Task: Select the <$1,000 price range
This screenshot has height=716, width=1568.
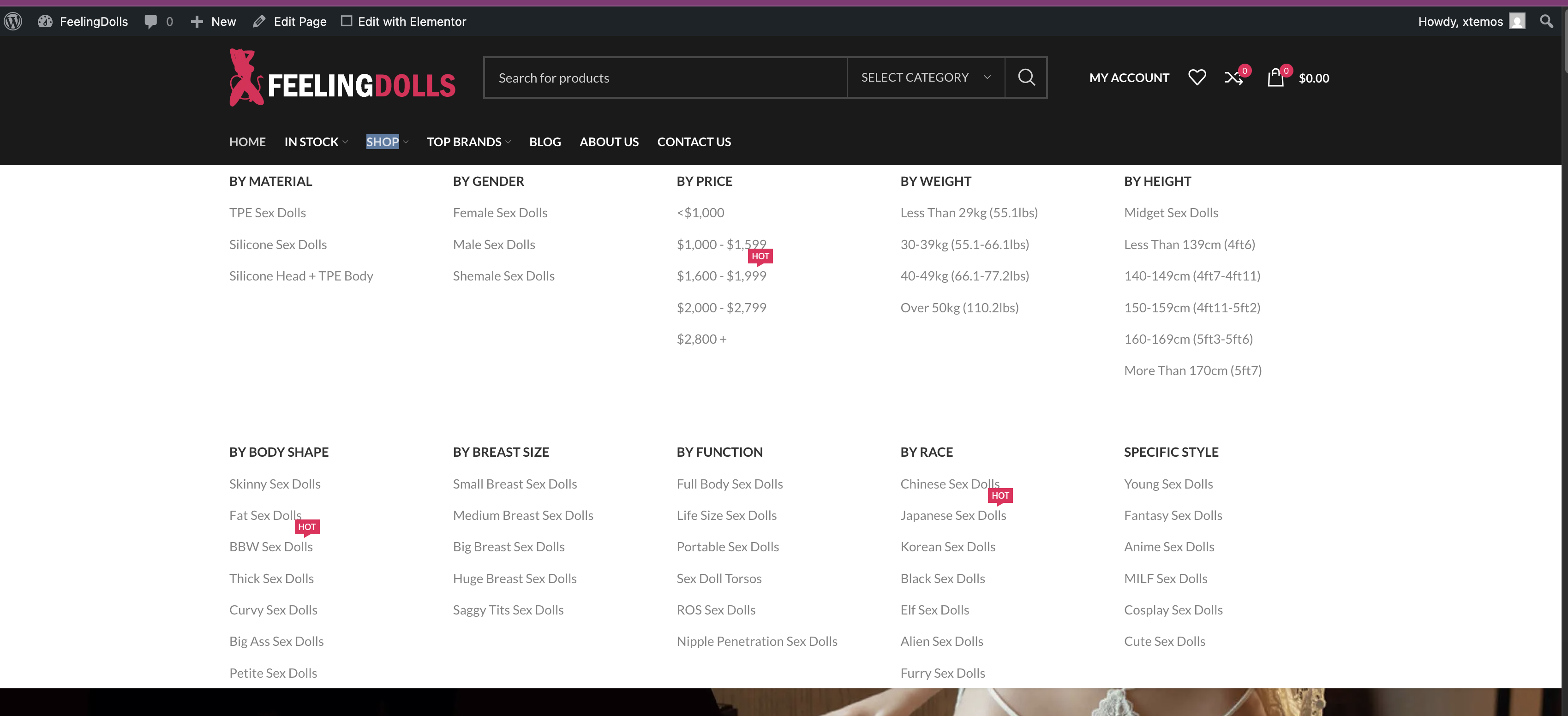Action: point(700,213)
